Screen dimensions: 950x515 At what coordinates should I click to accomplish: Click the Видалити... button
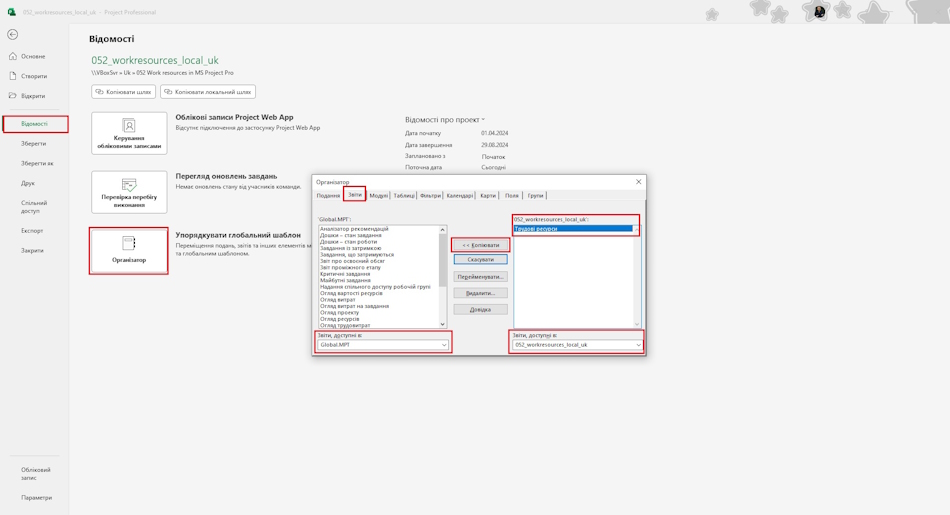coord(480,293)
